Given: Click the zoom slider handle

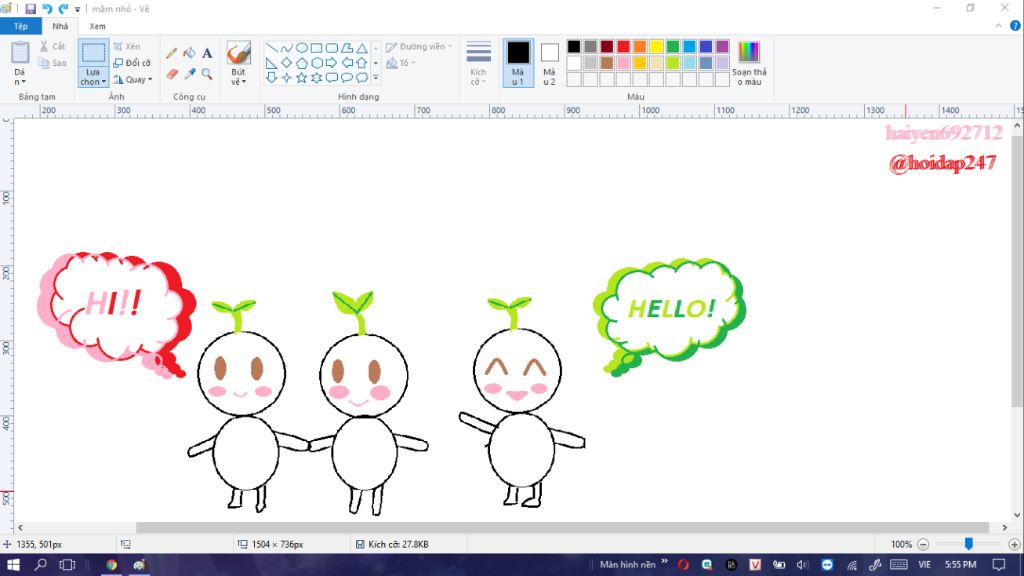Looking at the screenshot, I should point(968,544).
